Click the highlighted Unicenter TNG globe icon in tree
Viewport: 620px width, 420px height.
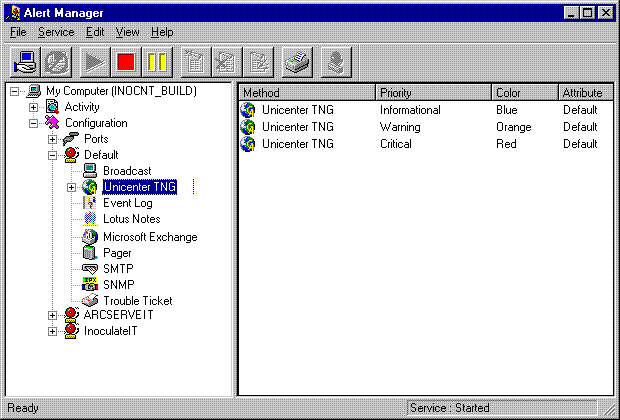[x=90, y=187]
